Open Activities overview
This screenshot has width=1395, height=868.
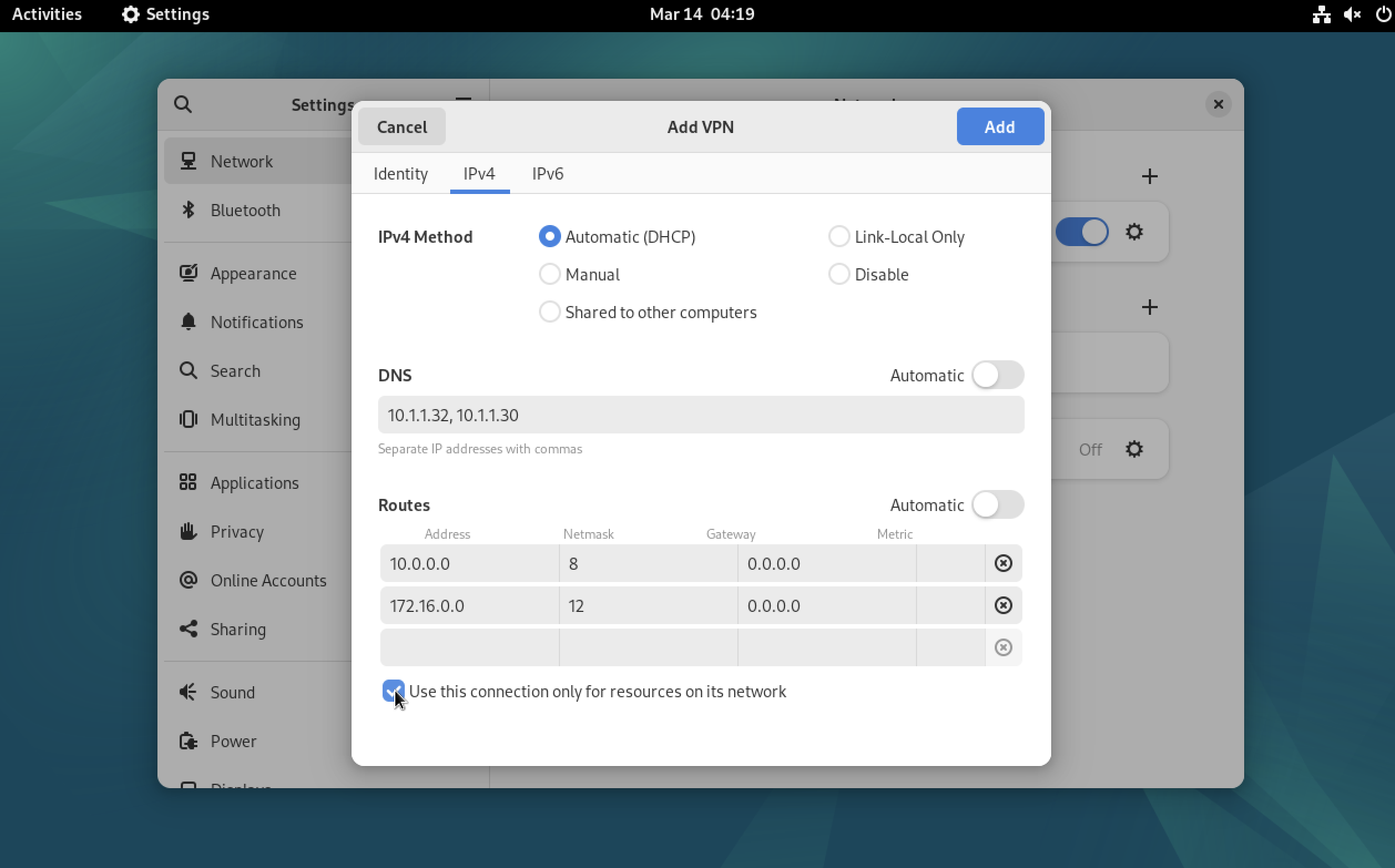[47, 14]
